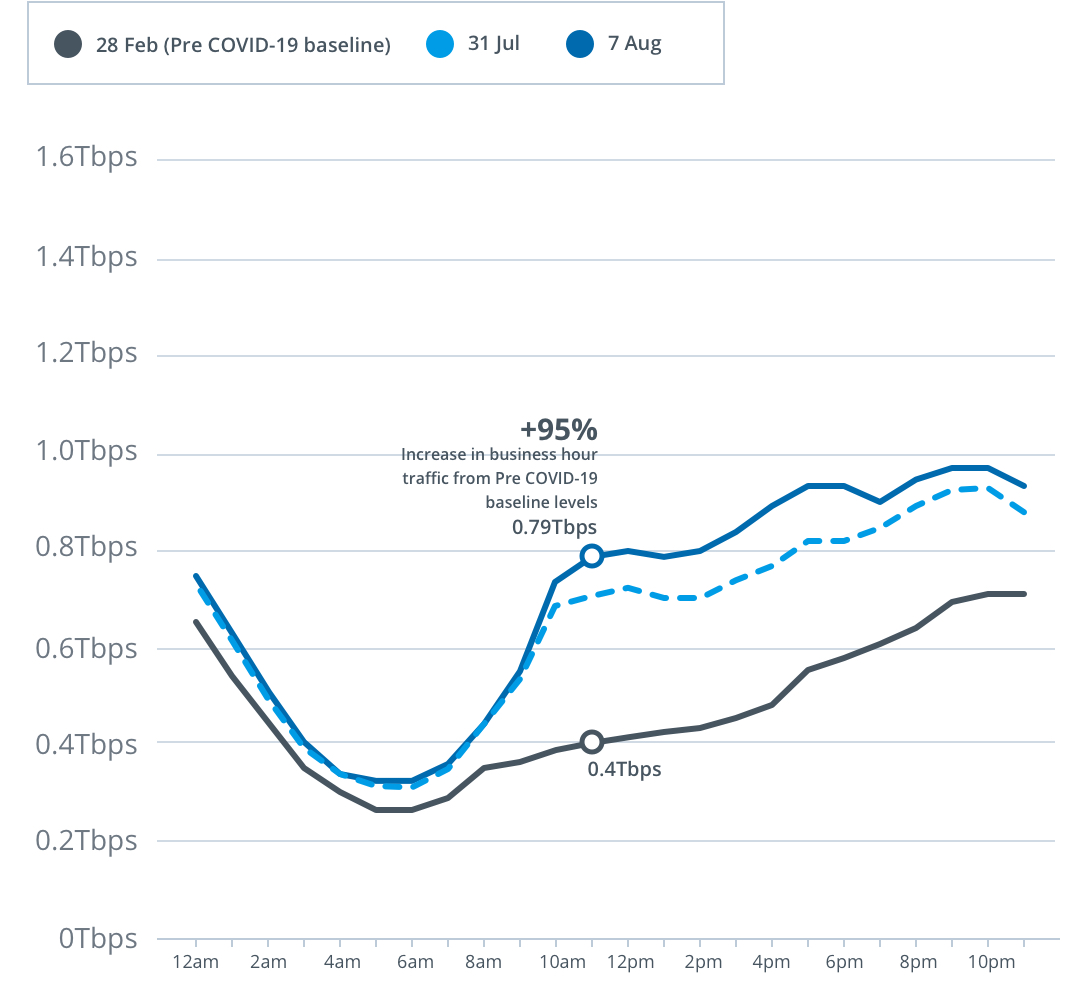Screen dimensions: 1092x1002
Task: Click the 4pm x-axis label
Action: (x=772, y=963)
